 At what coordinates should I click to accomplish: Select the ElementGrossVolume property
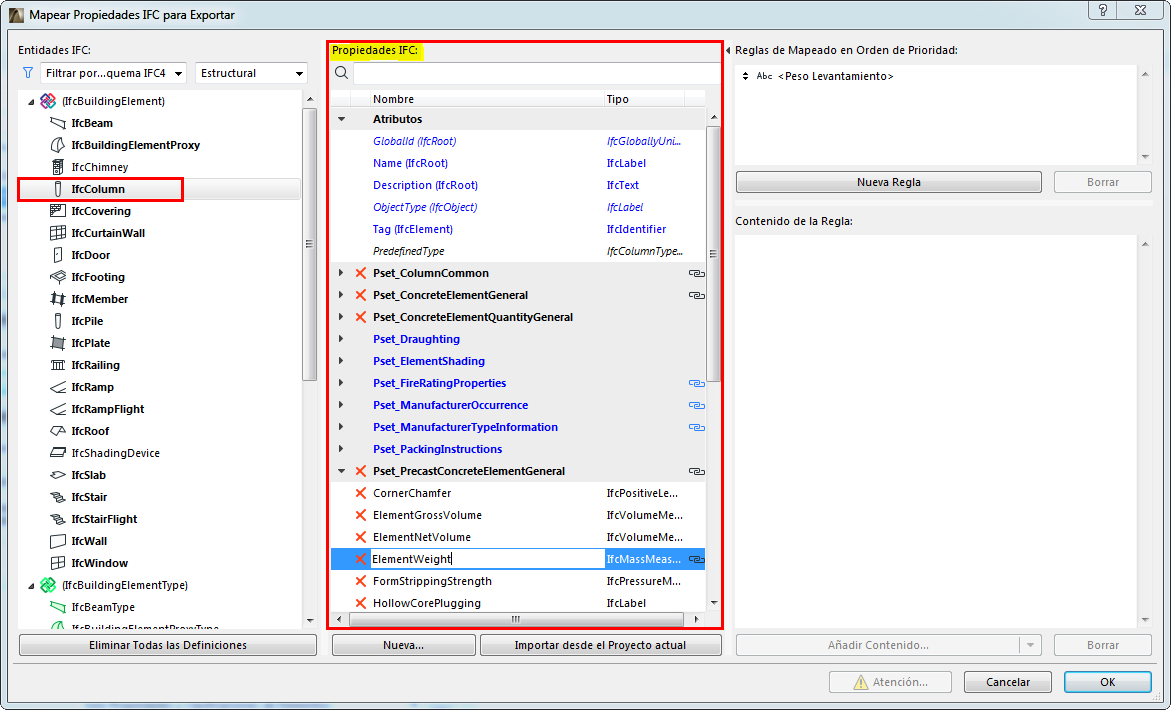click(427, 515)
